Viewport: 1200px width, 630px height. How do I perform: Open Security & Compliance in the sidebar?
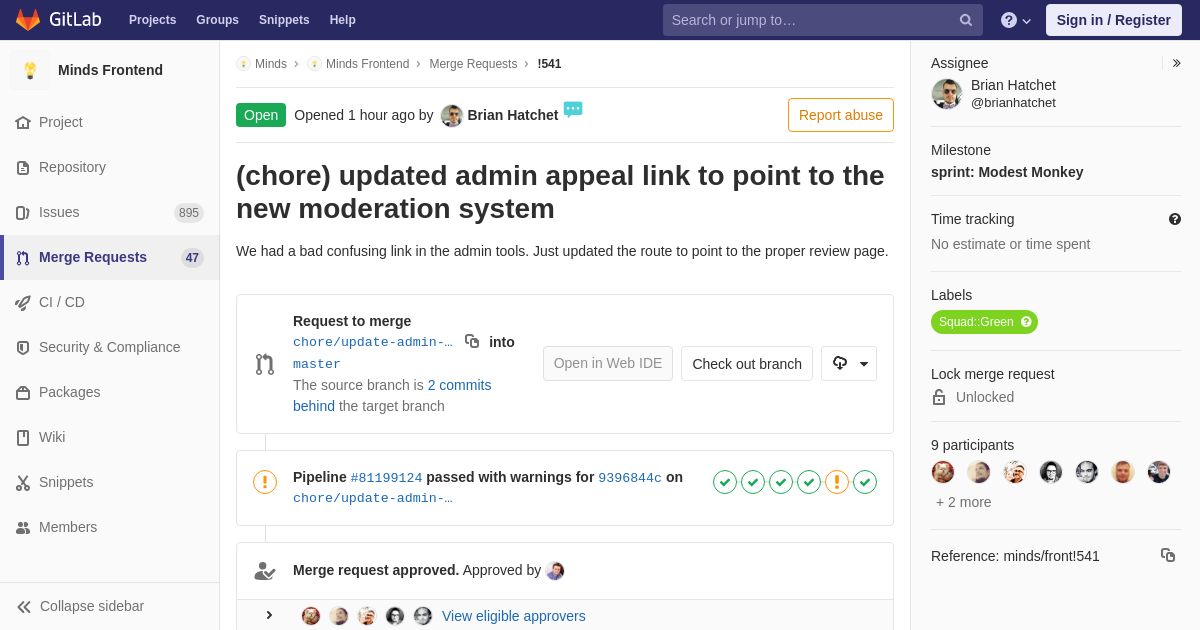point(110,347)
